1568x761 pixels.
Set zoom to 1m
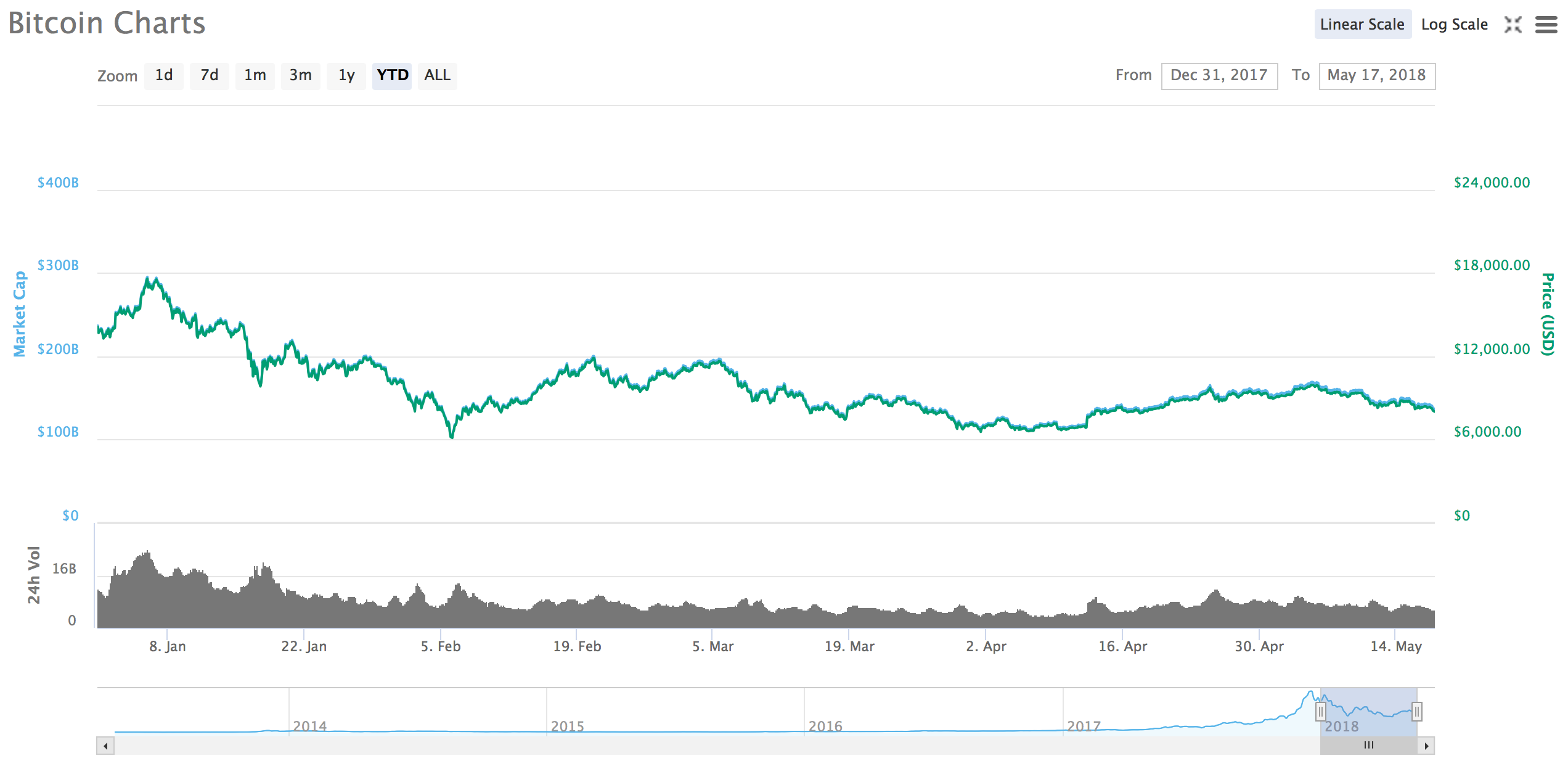click(255, 76)
